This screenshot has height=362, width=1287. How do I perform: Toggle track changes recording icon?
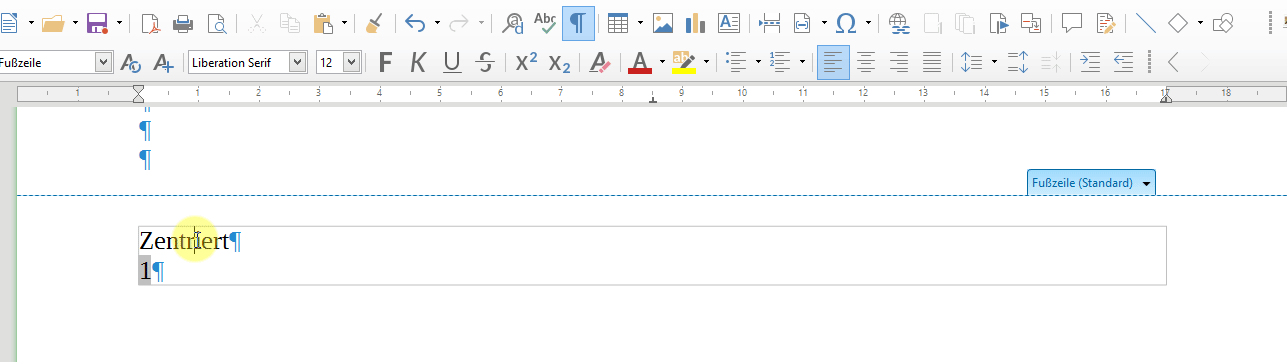1105,22
